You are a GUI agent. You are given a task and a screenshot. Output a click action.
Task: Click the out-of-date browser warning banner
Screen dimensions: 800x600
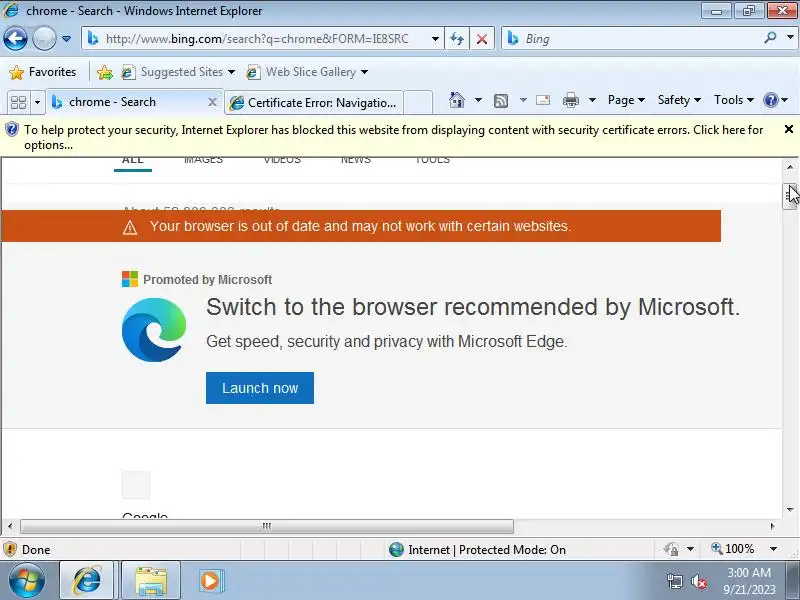tap(360, 226)
